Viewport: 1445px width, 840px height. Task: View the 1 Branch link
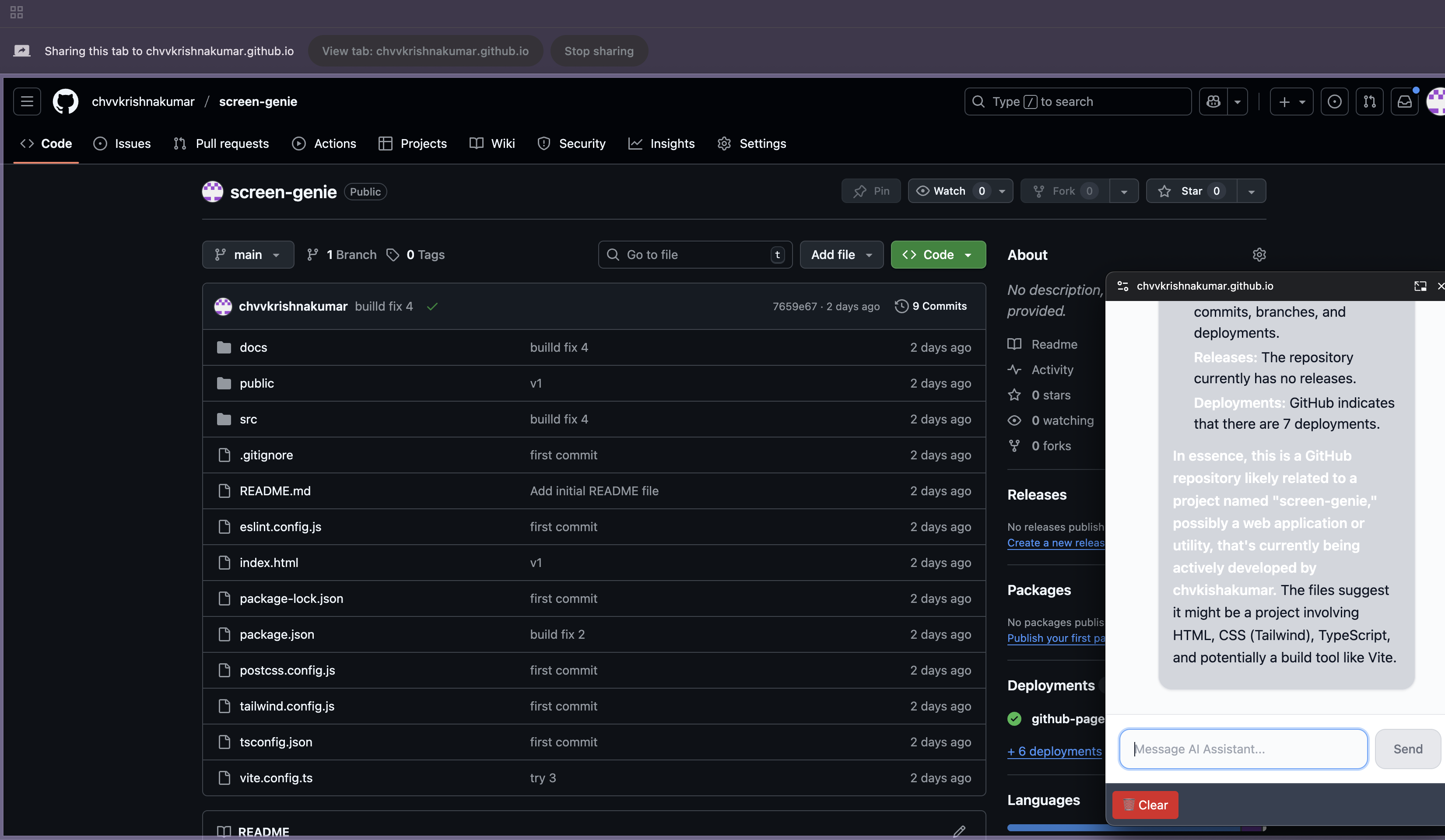(342, 255)
